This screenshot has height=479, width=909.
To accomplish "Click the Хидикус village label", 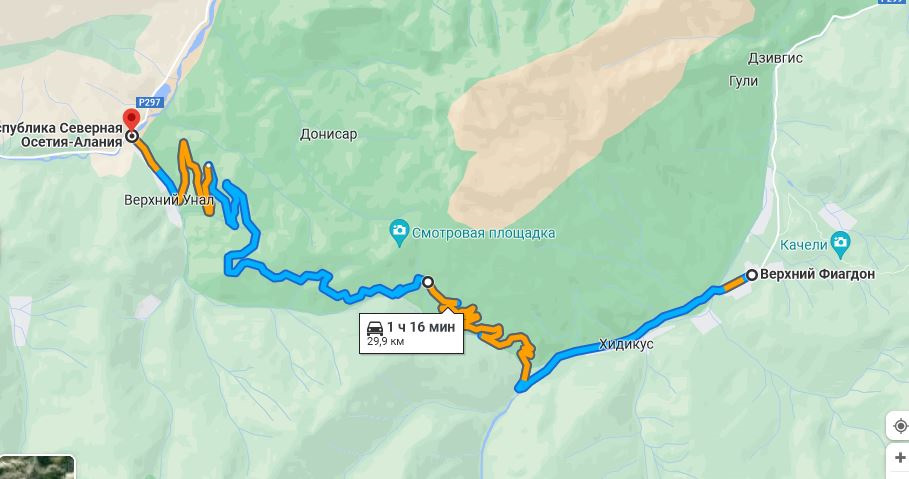I will pos(626,344).
